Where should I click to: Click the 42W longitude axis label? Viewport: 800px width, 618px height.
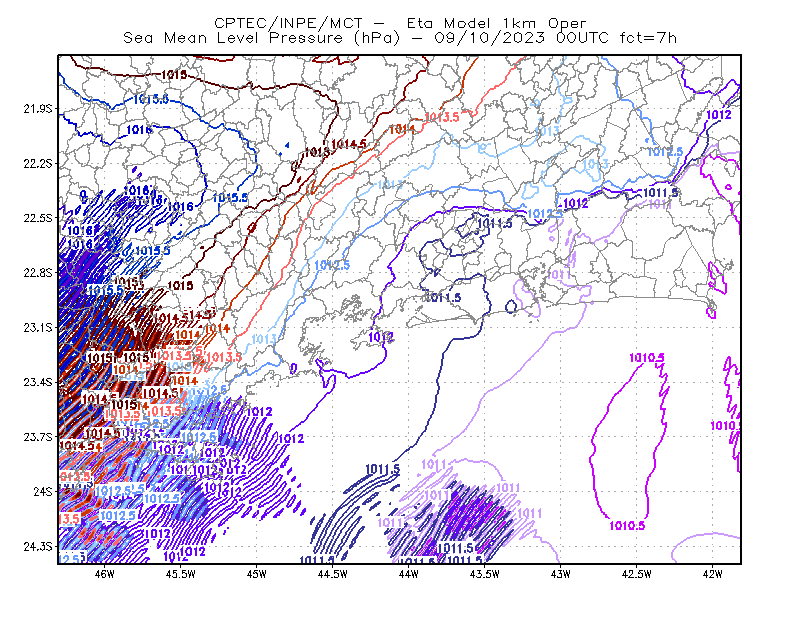(712, 574)
